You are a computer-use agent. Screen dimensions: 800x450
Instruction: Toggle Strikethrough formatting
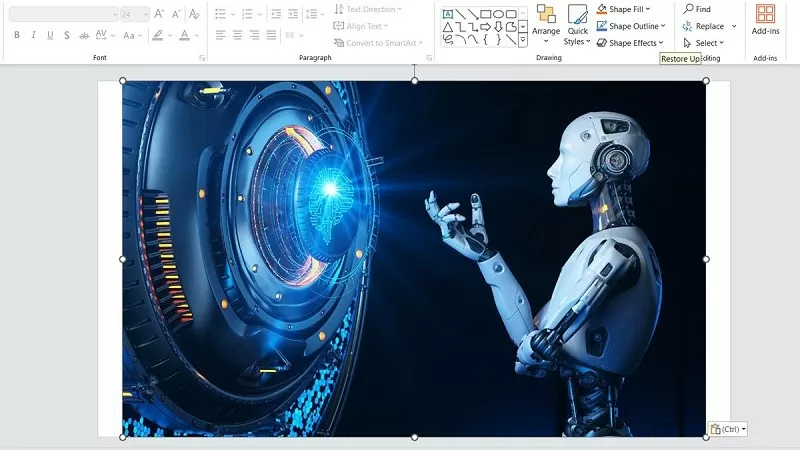[x=84, y=35]
